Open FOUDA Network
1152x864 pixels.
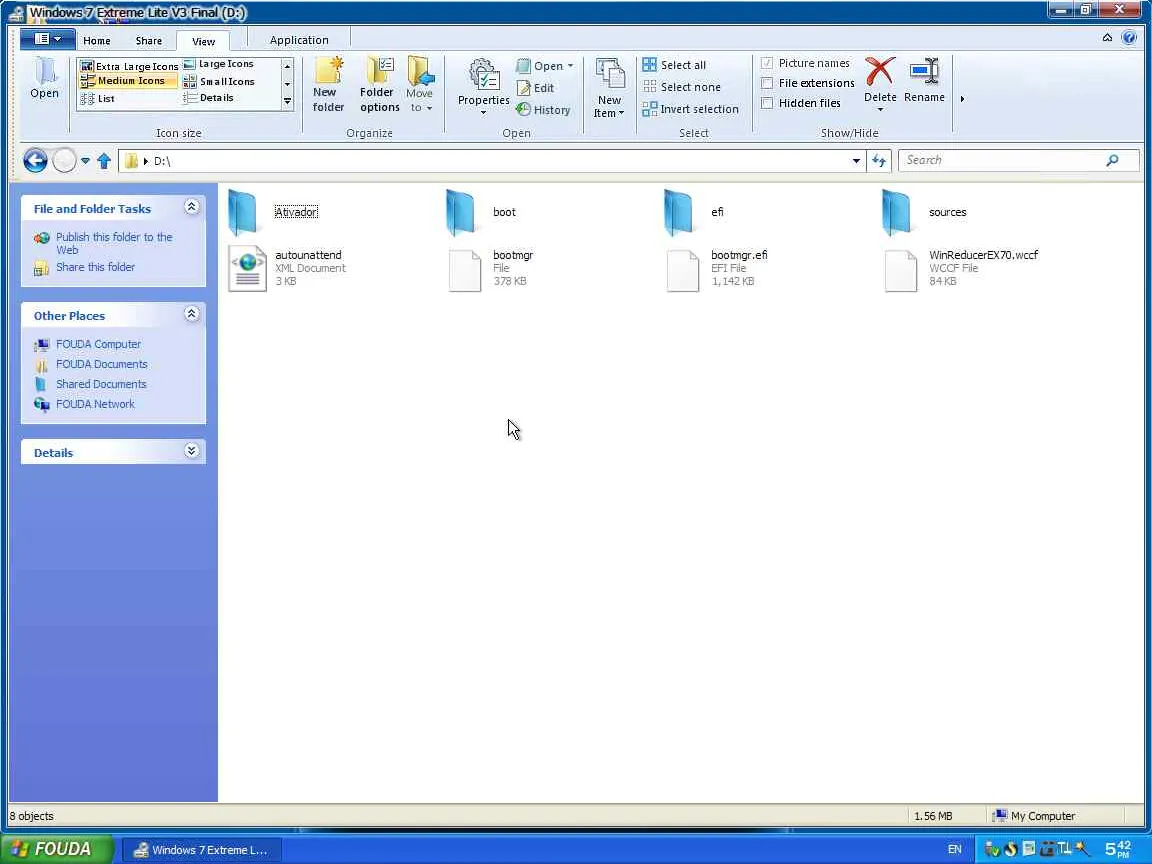[95, 403]
